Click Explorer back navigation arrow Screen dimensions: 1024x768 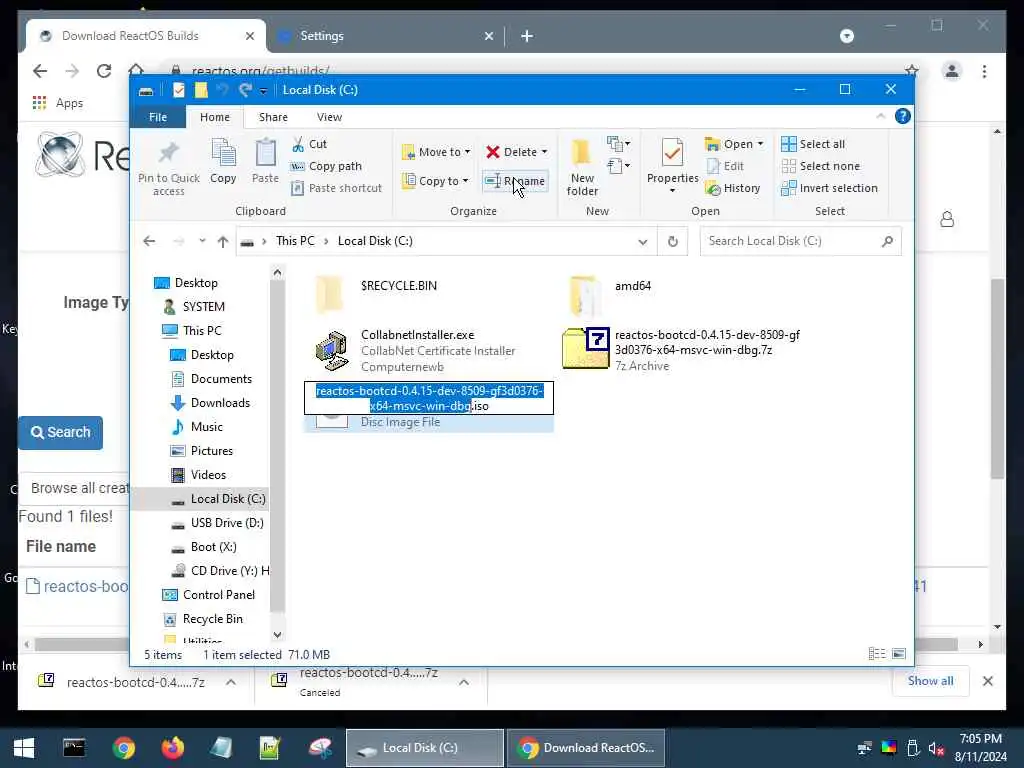150,241
